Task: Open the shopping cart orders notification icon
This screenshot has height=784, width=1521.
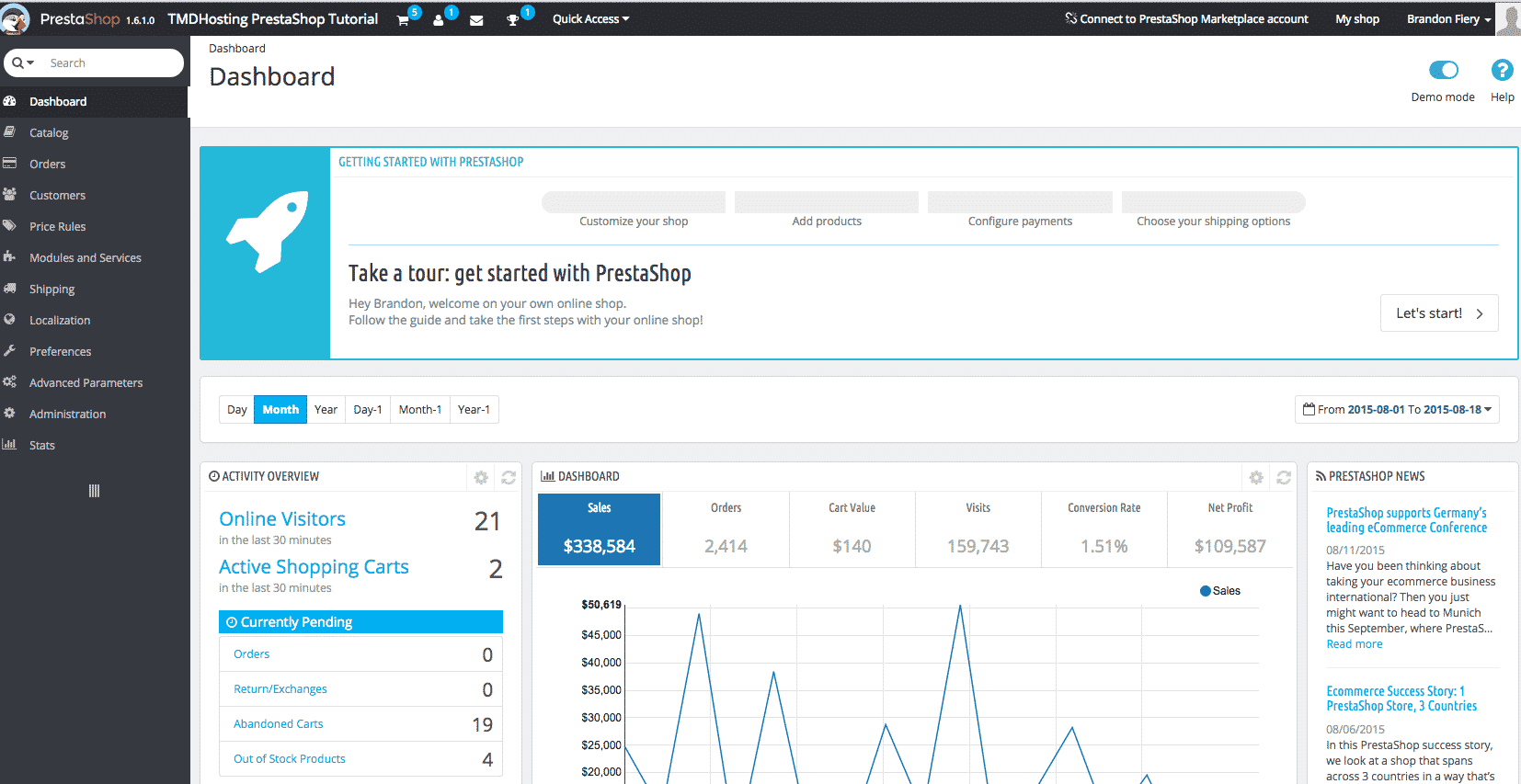Action: [403, 20]
